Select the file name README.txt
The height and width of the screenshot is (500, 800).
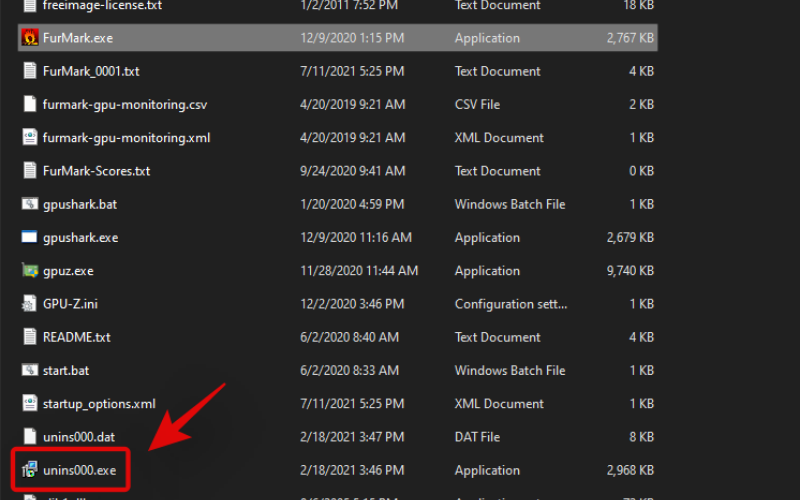coord(77,337)
